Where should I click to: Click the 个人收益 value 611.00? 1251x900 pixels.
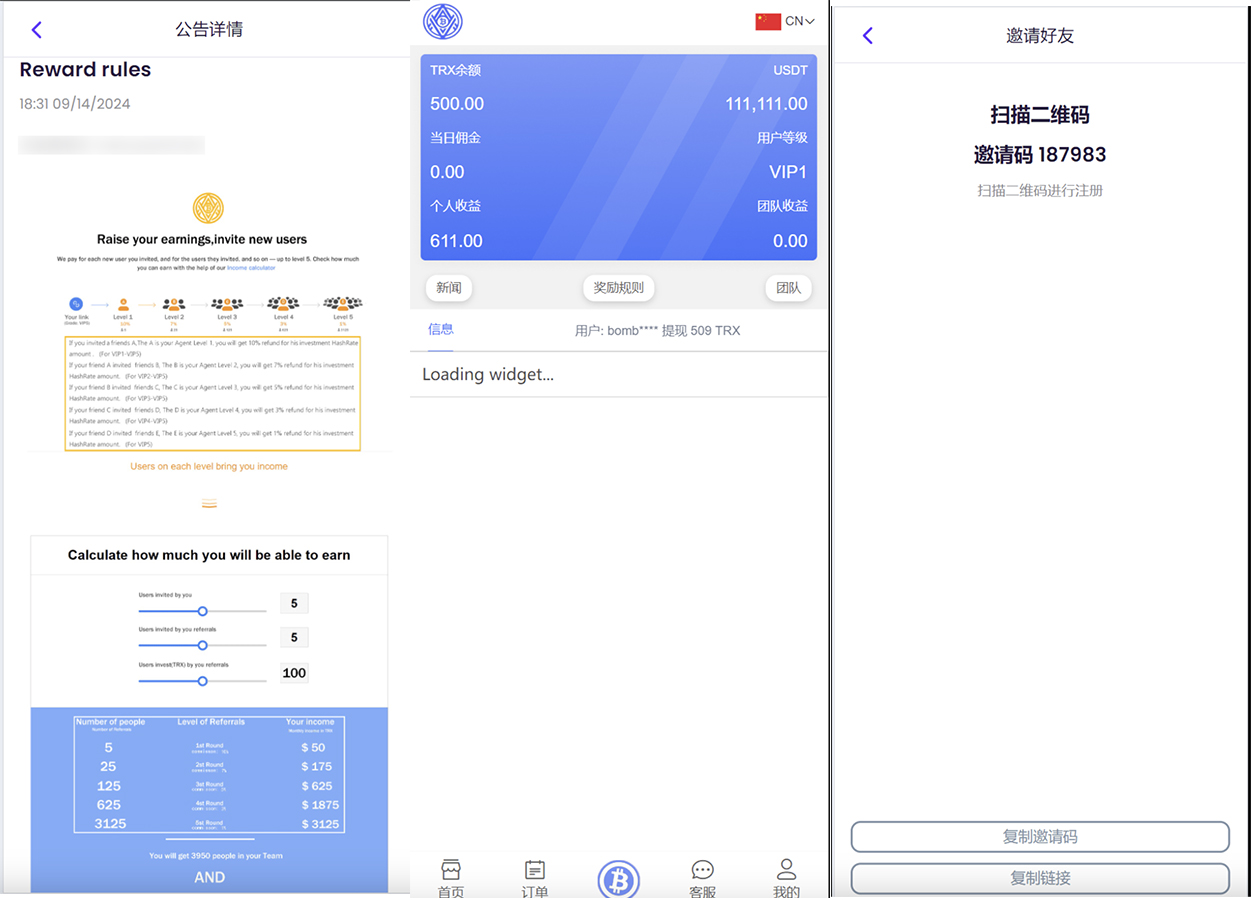456,241
